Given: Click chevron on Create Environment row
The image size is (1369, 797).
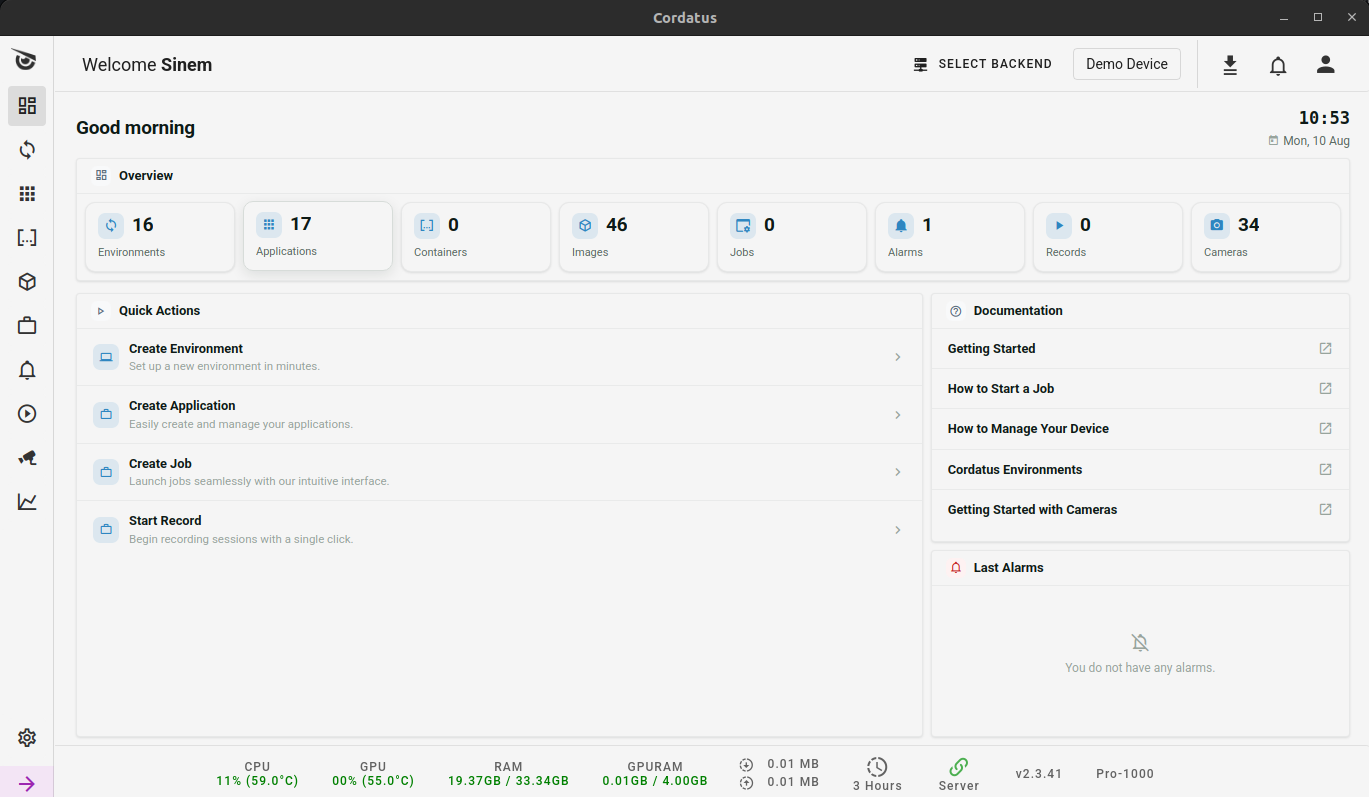Looking at the screenshot, I should [x=898, y=357].
